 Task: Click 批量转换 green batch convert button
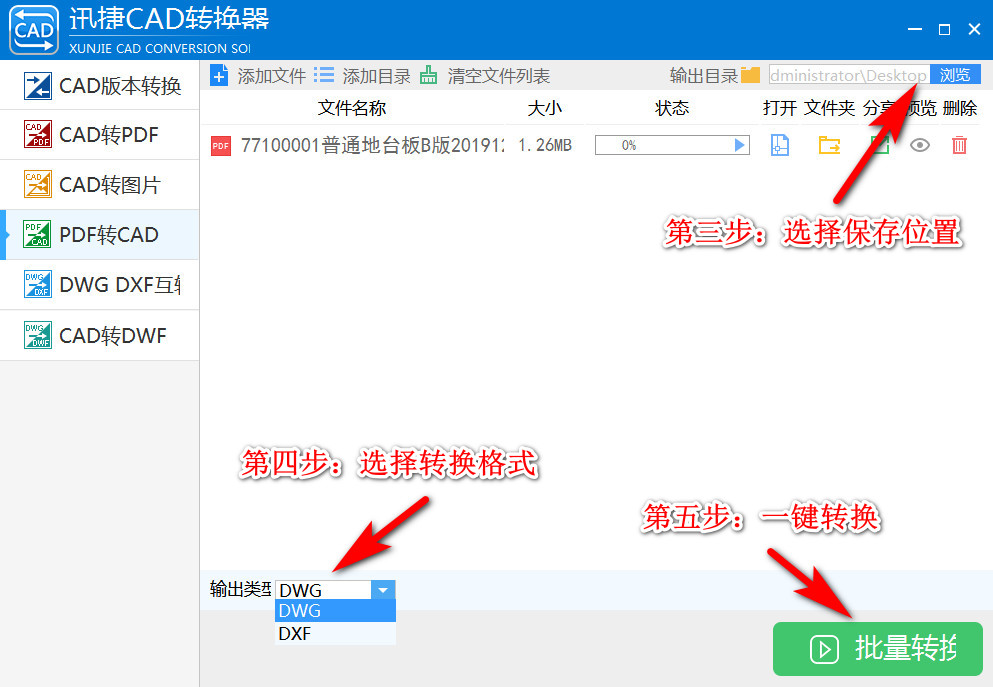(878, 649)
